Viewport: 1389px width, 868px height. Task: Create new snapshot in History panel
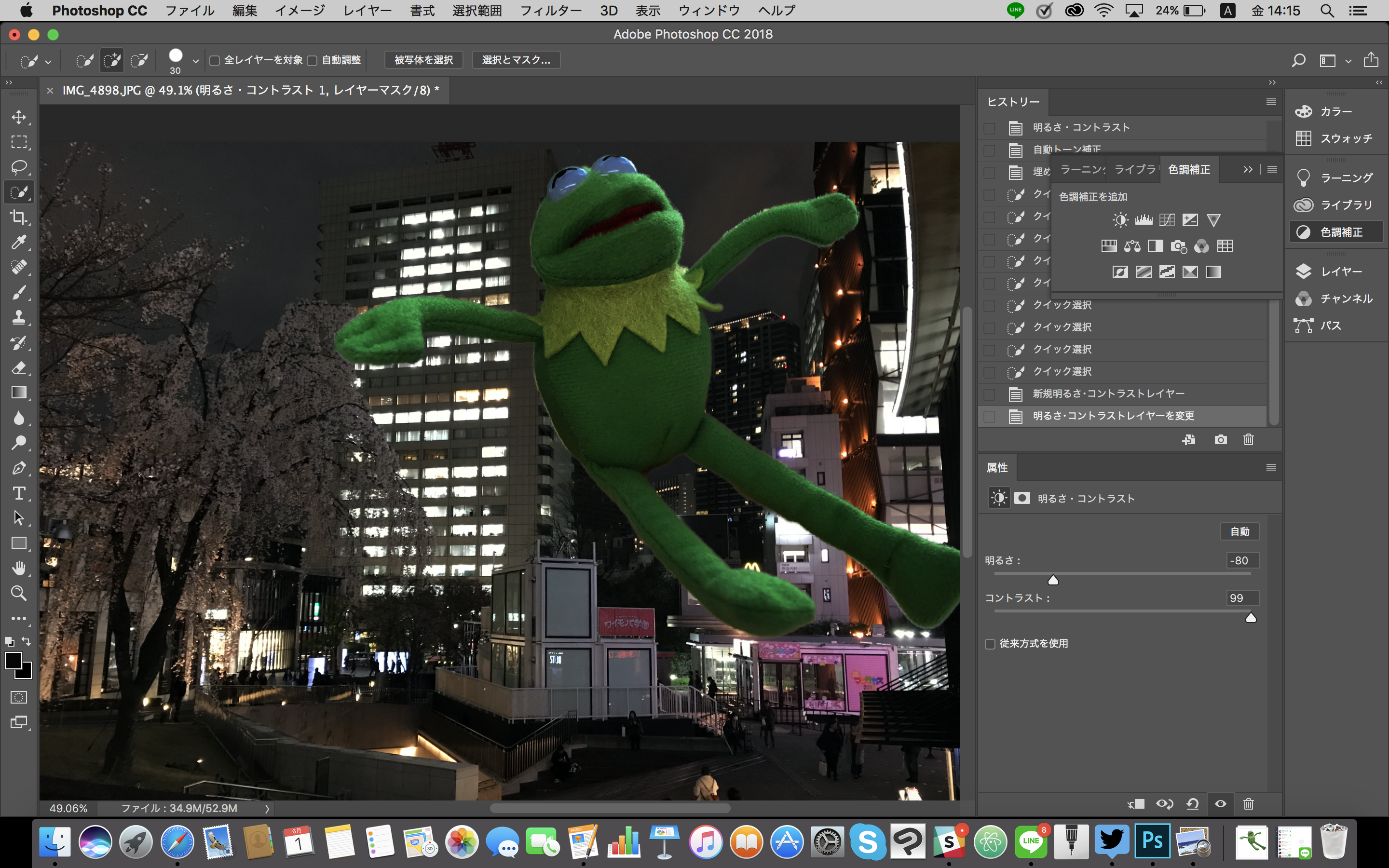[x=1221, y=440]
